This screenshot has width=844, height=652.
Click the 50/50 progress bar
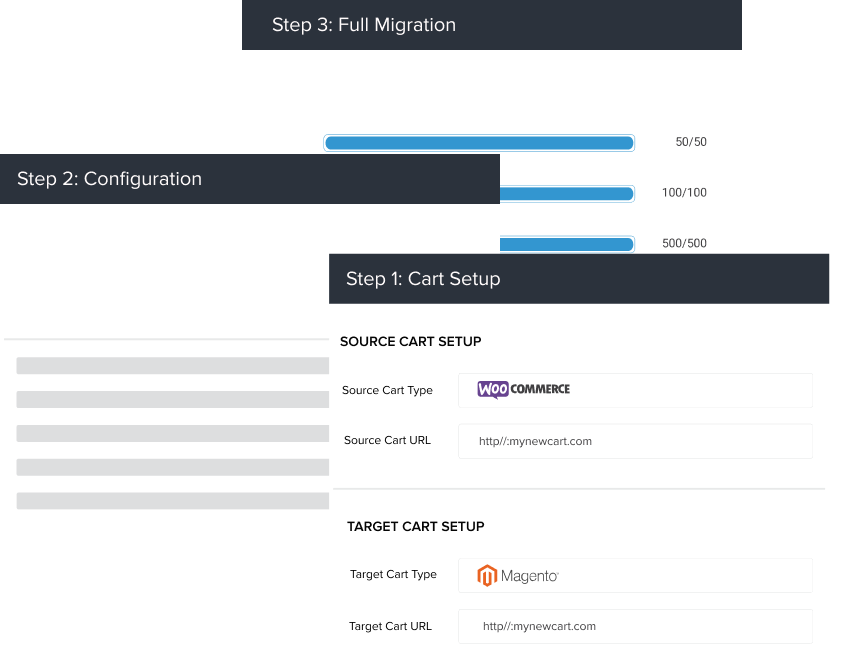(478, 142)
